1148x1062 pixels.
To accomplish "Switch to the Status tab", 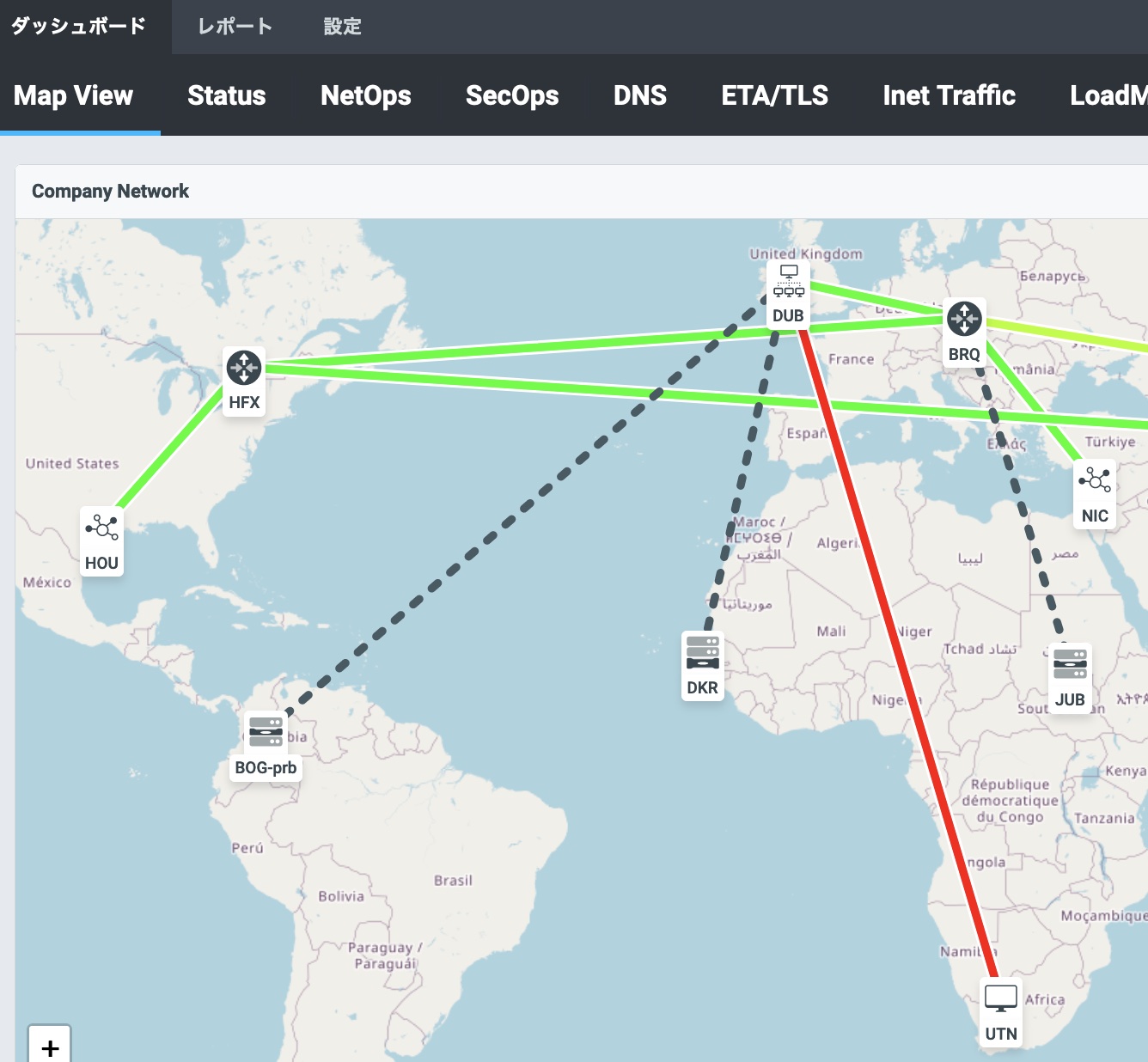I will coord(227,95).
